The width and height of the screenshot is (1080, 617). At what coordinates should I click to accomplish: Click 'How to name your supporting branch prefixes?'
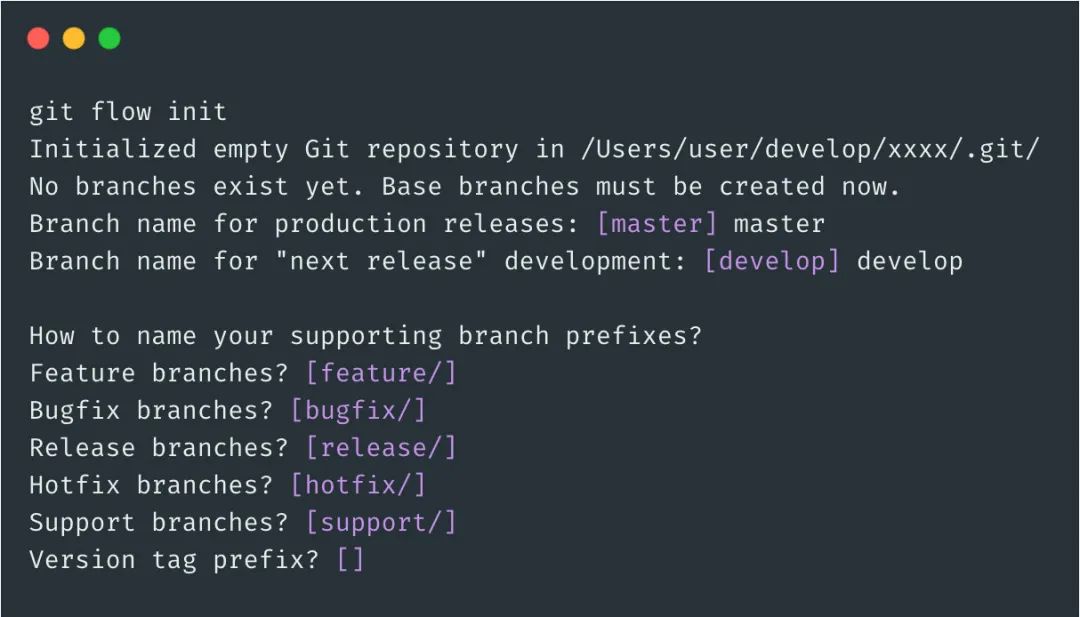[x=366, y=336]
